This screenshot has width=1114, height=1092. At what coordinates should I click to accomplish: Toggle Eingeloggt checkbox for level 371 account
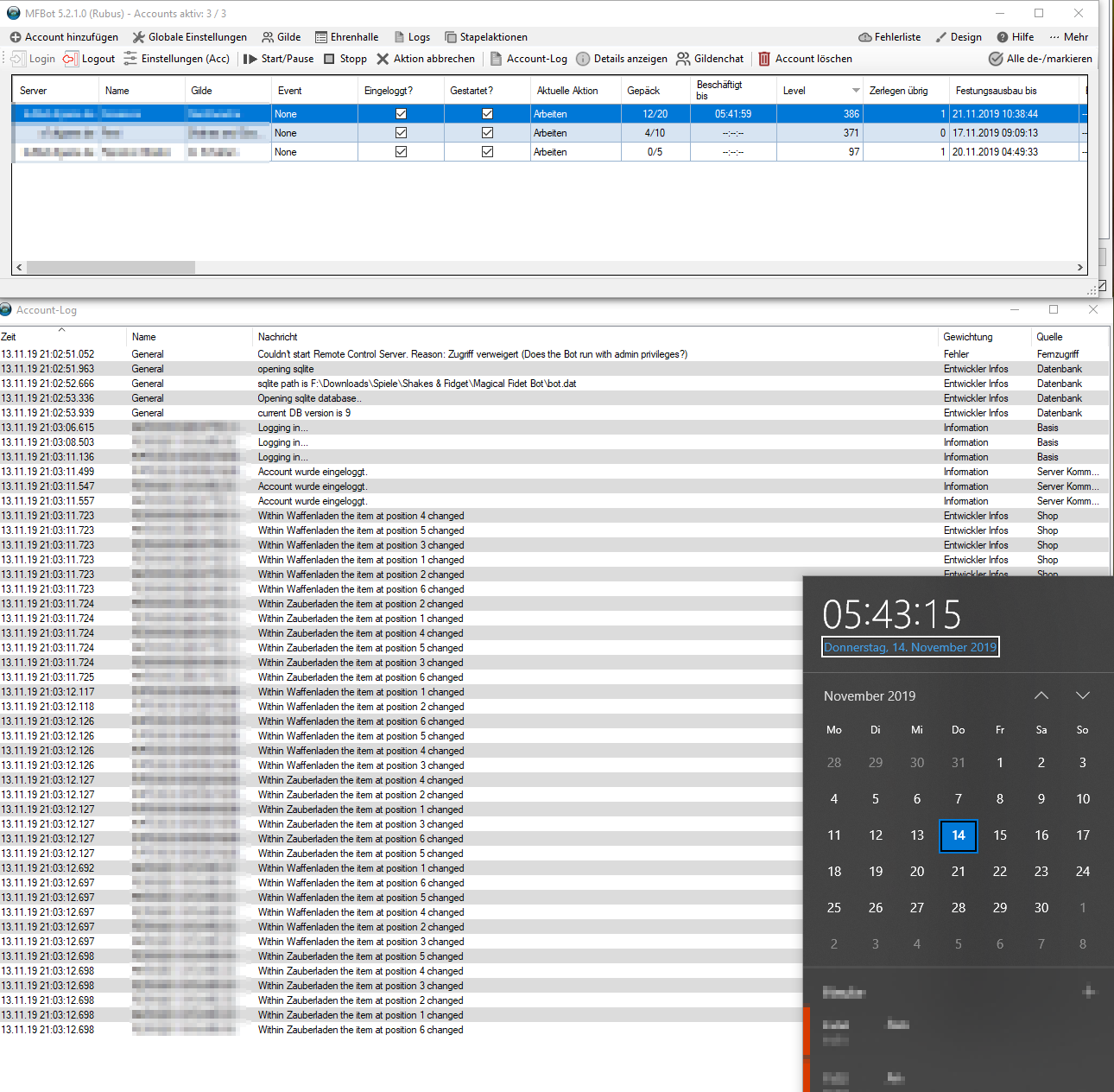401,133
